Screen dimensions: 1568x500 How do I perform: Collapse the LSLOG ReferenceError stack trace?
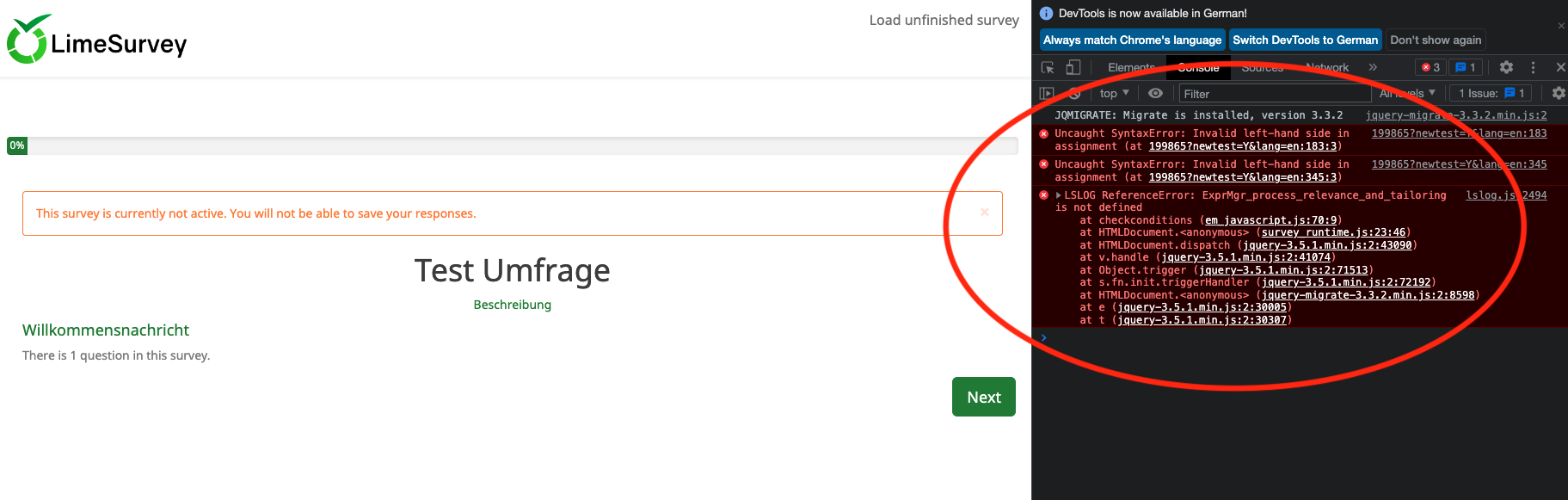pos(1059,195)
